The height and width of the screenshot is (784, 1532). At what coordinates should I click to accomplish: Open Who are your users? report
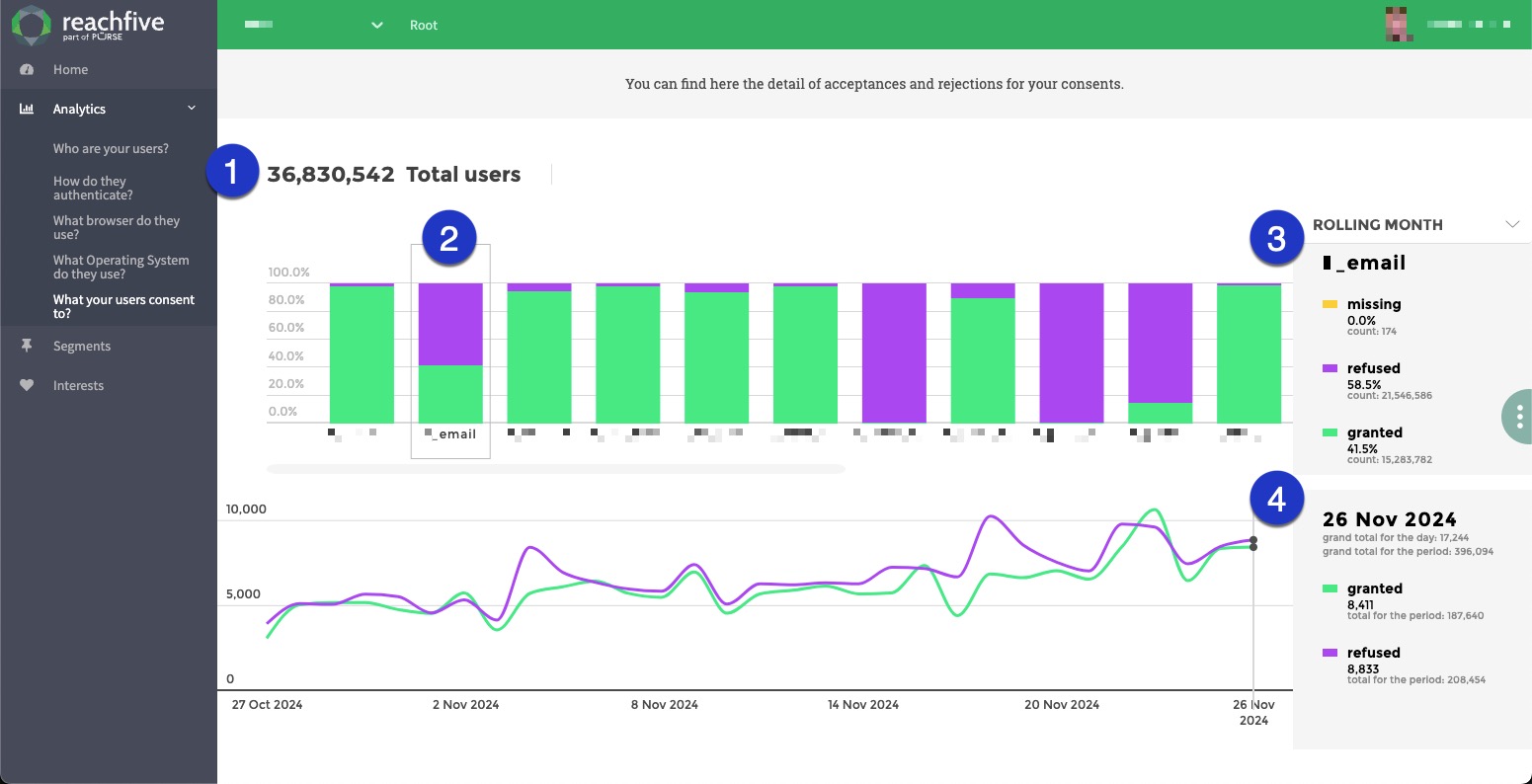[x=111, y=149]
